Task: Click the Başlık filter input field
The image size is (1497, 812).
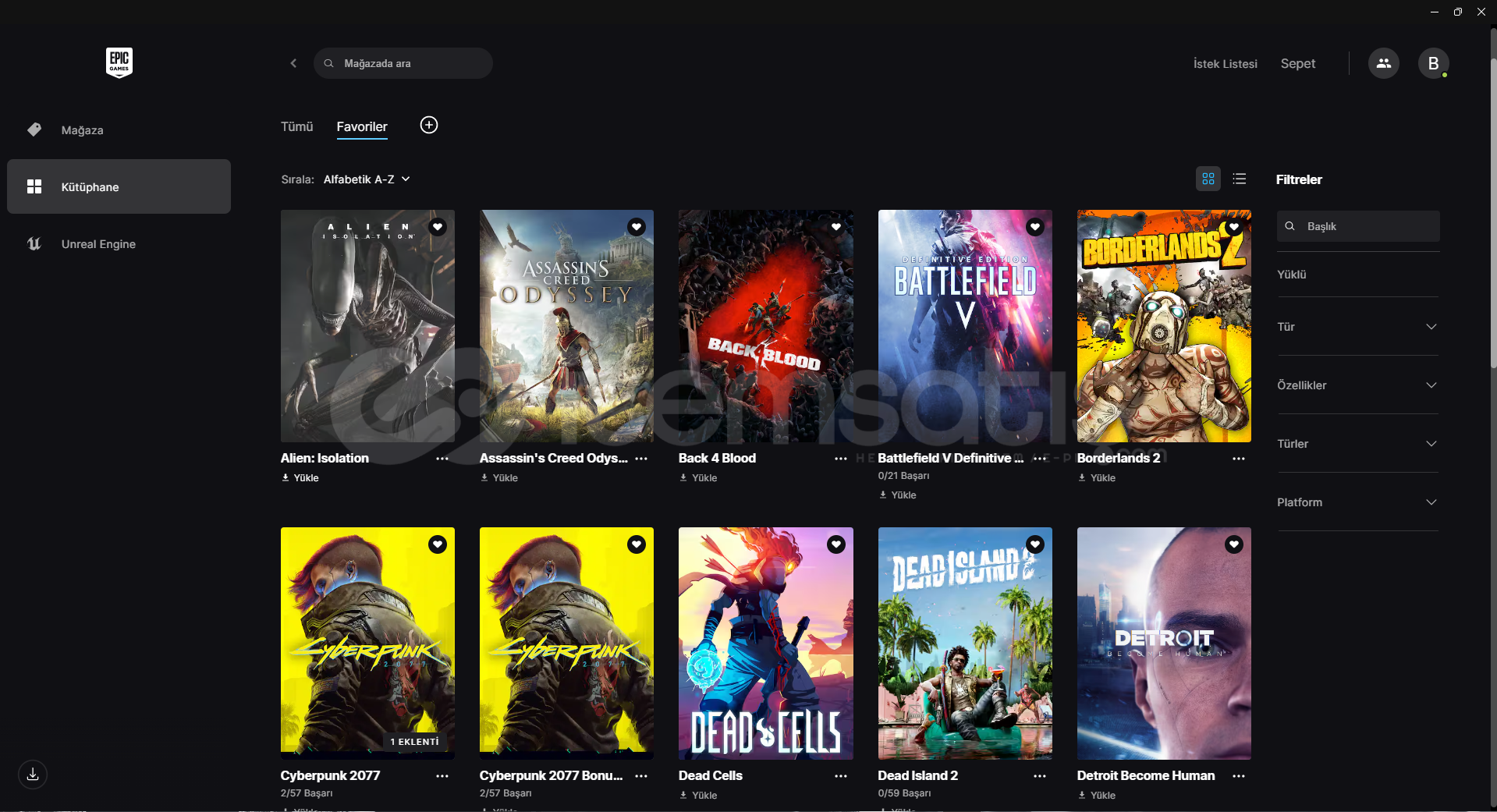Action: coord(1358,226)
